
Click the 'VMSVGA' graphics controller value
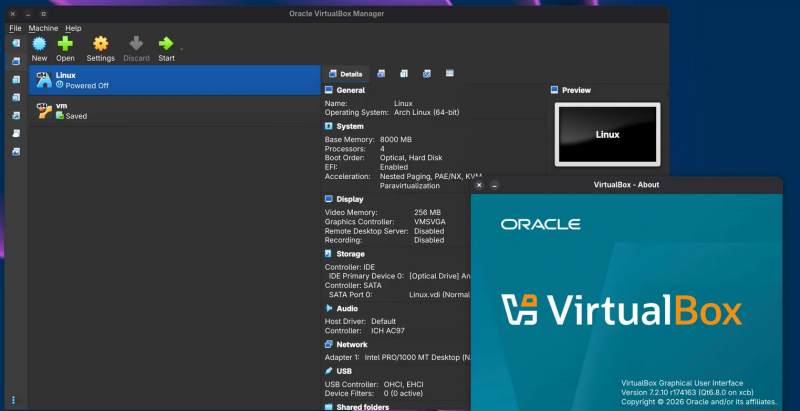point(430,222)
